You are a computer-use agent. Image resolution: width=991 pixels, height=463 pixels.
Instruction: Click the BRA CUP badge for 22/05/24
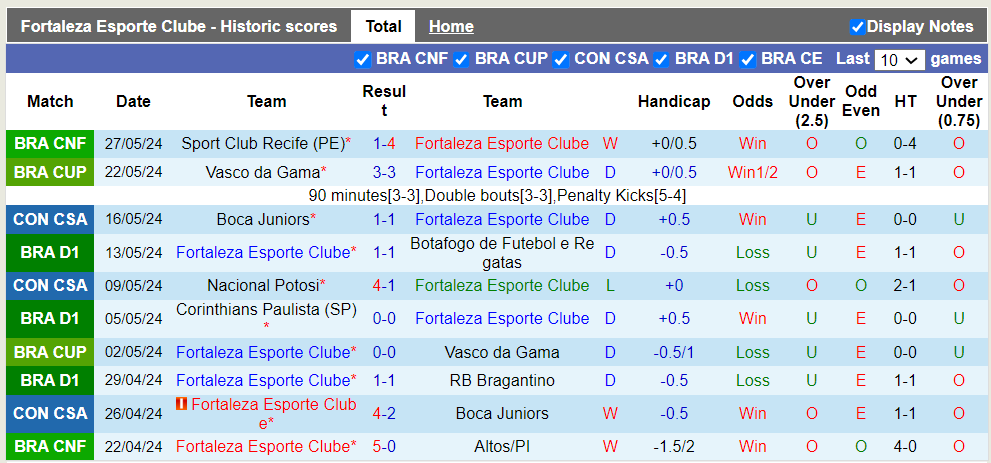50,172
